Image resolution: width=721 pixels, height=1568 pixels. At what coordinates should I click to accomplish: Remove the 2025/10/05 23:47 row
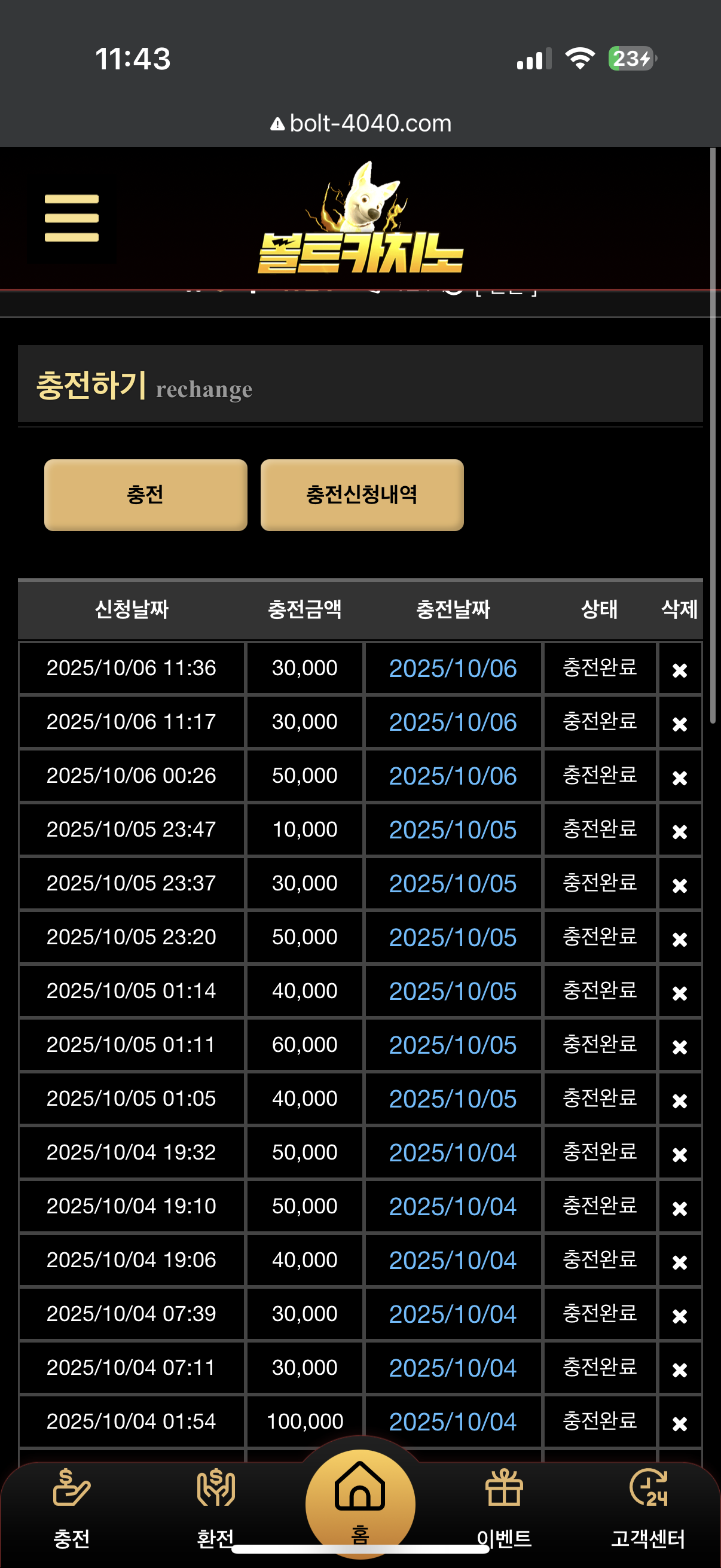point(680,831)
